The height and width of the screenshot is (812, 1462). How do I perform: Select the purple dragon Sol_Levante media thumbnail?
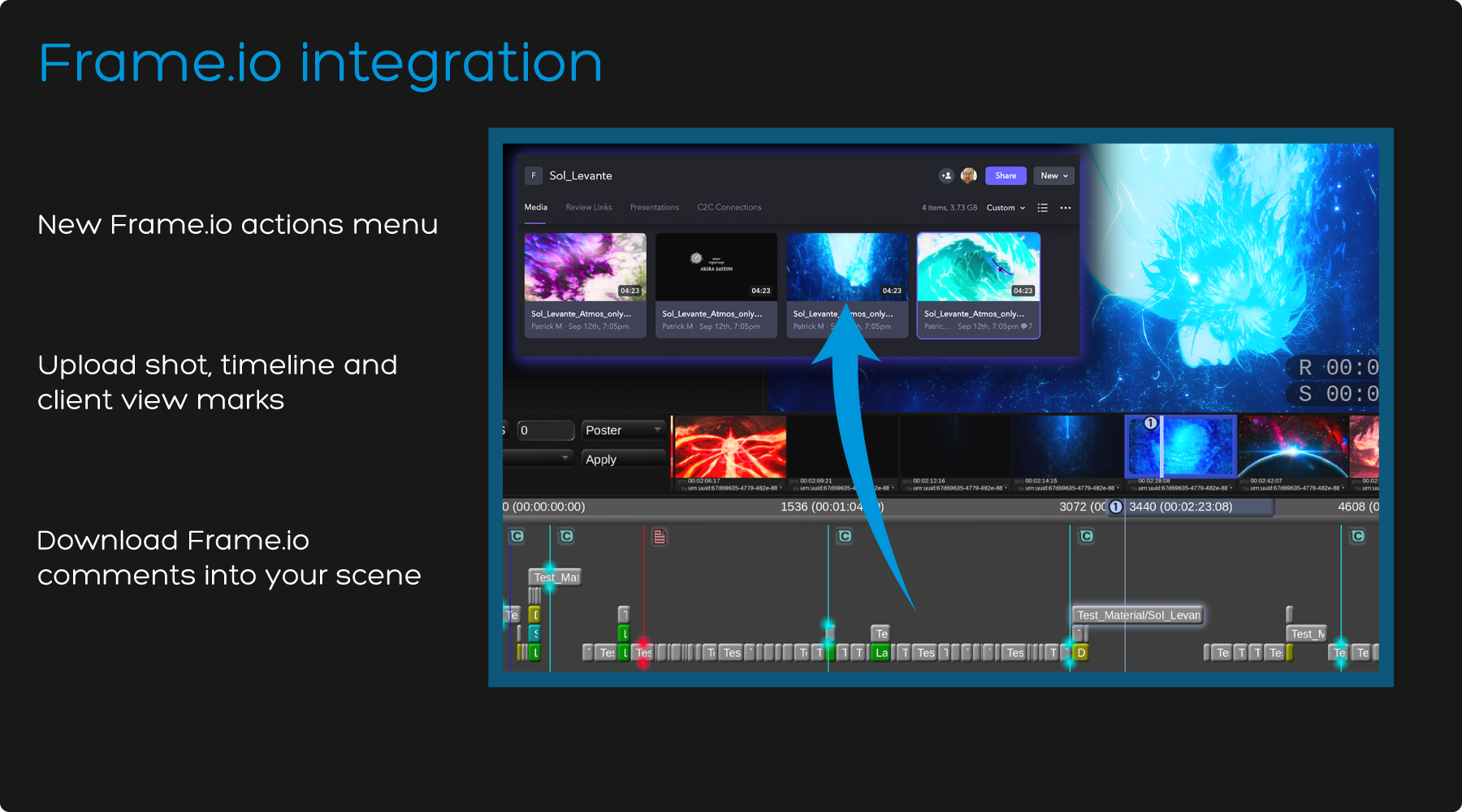pos(586,267)
